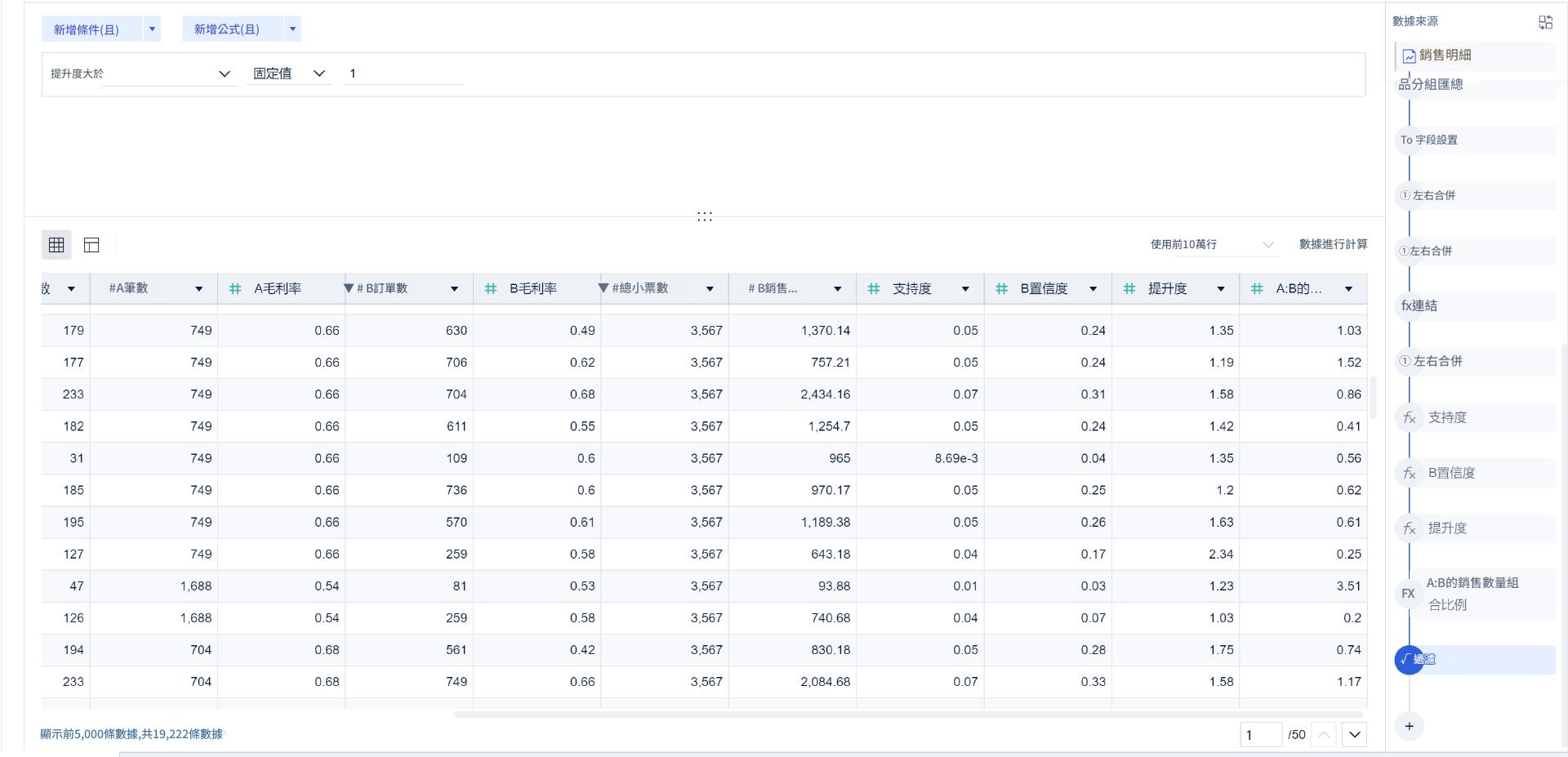The image size is (1568, 757).
Task: Click the vertical table scrollbar
Action: [1374, 397]
